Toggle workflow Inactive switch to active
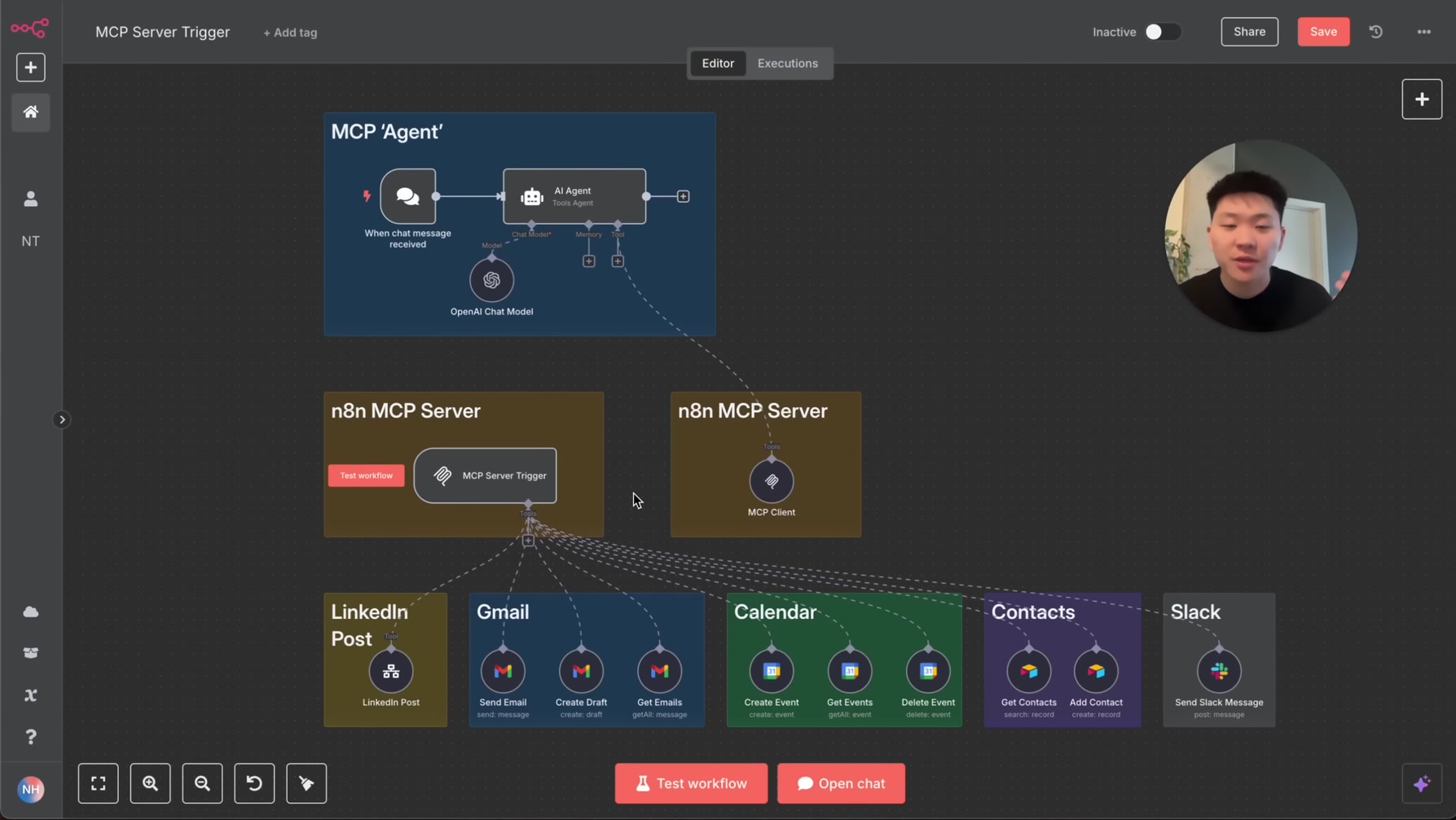The image size is (1456, 820). coord(1163,32)
